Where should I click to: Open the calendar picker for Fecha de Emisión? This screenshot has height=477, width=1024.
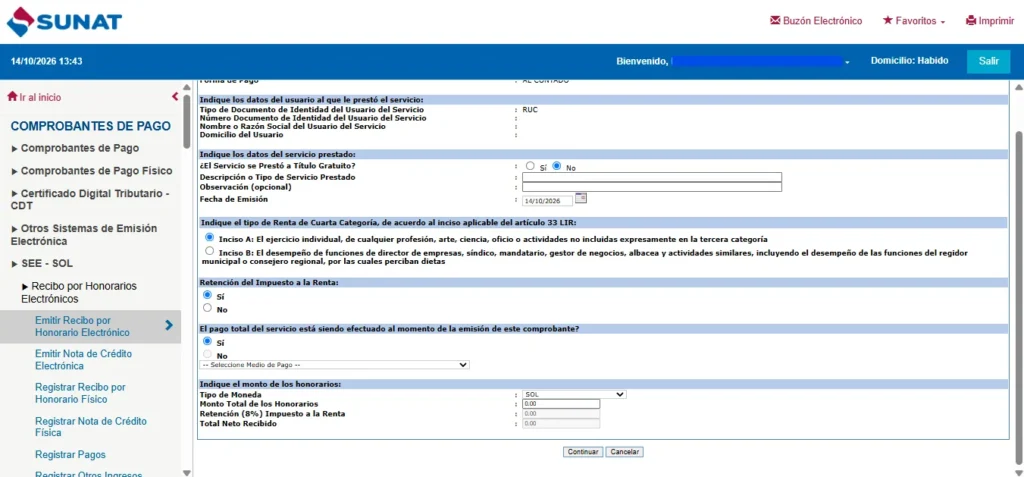[581, 198]
